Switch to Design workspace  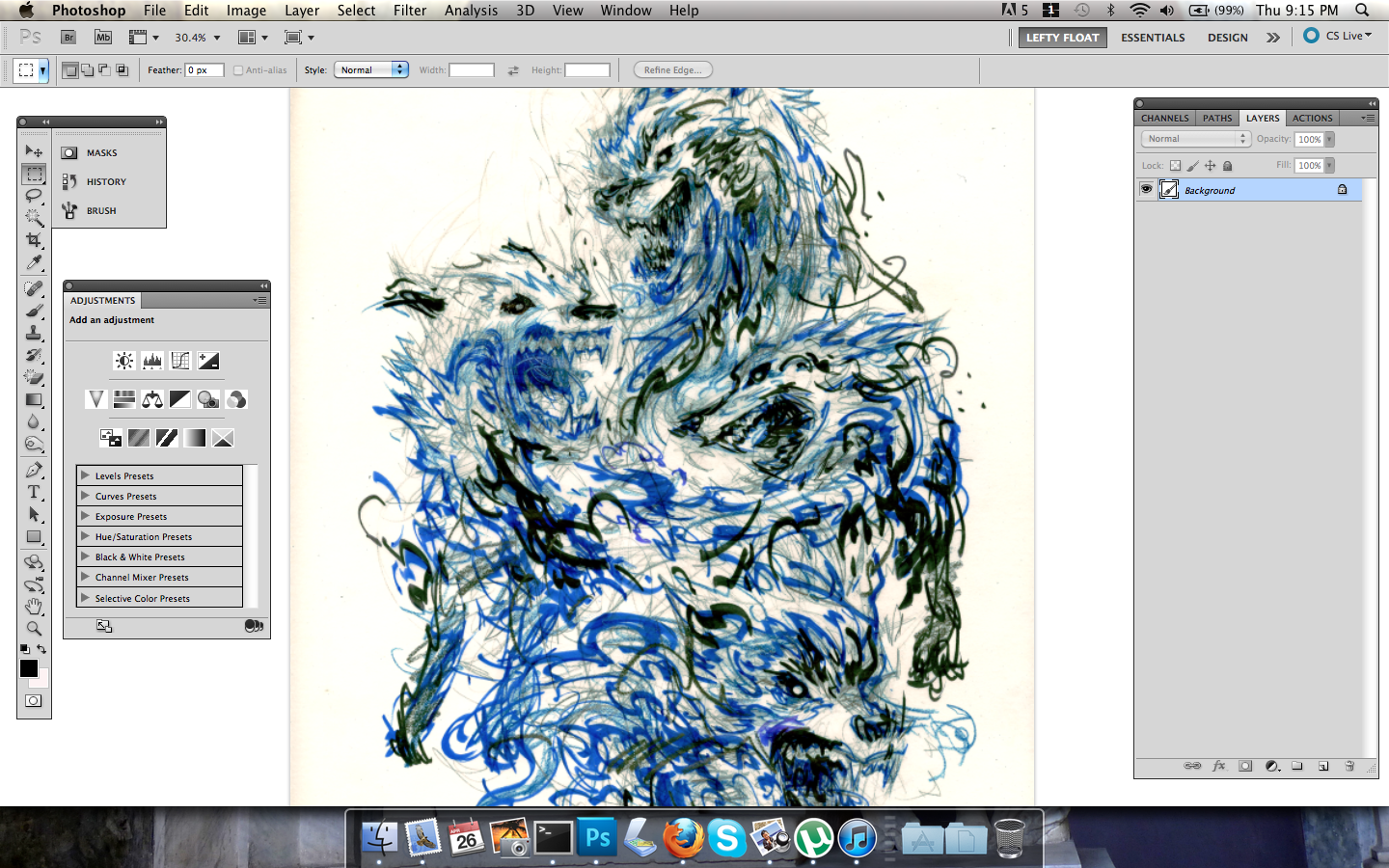[1228, 38]
